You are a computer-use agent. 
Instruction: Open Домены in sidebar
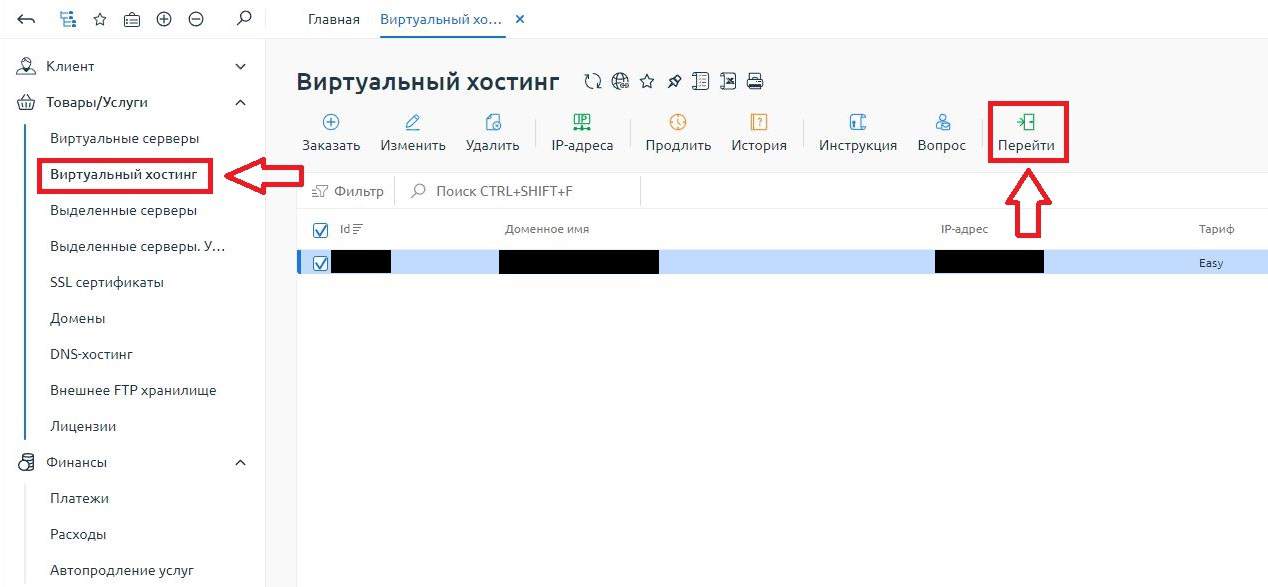(78, 318)
